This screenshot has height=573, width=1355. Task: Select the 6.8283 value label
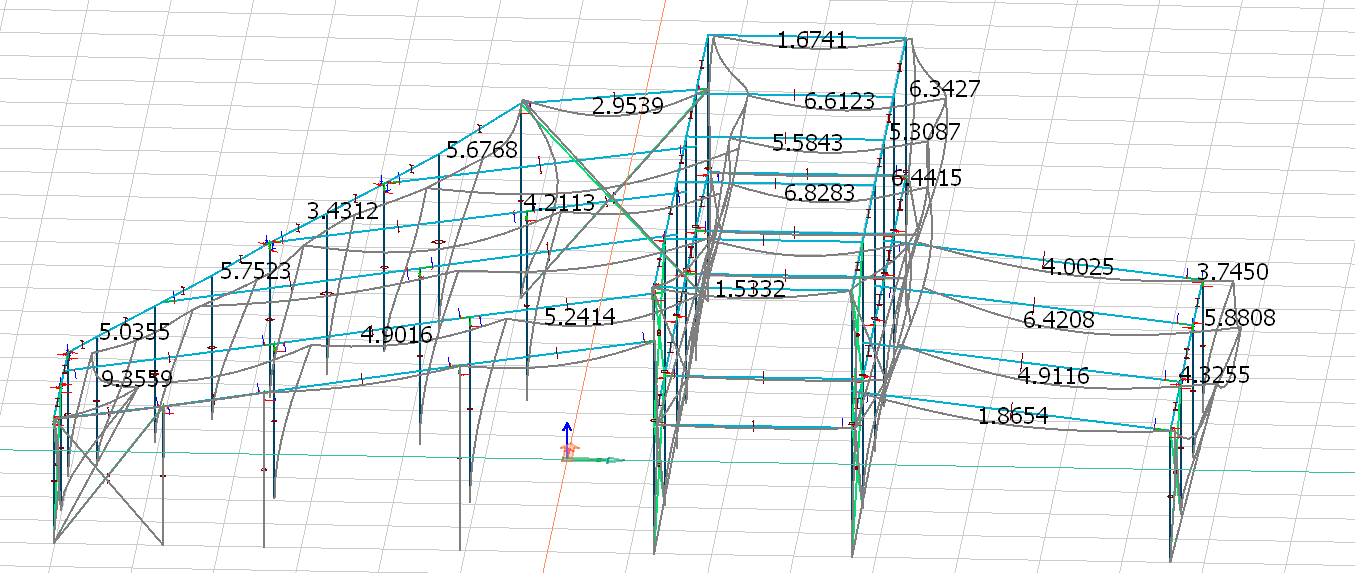(820, 192)
